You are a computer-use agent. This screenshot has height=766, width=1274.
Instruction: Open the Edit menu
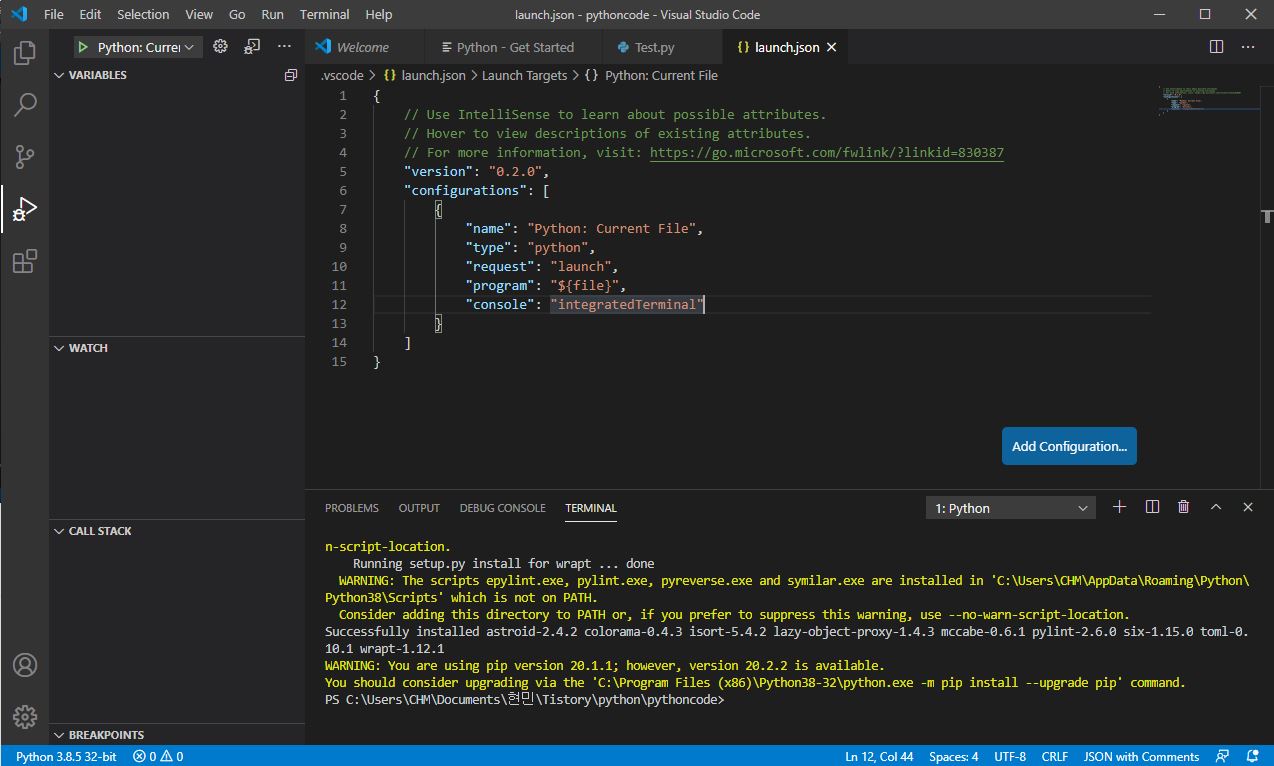point(90,14)
